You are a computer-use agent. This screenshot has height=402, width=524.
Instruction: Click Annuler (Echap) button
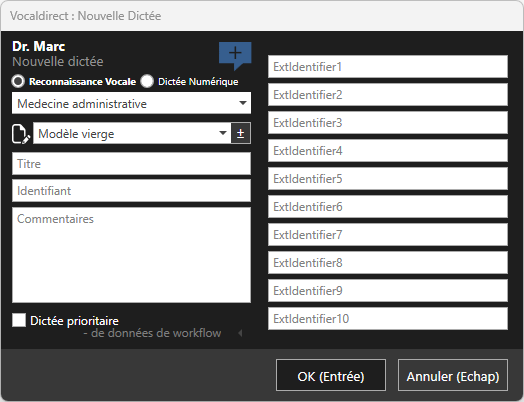tap(453, 375)
